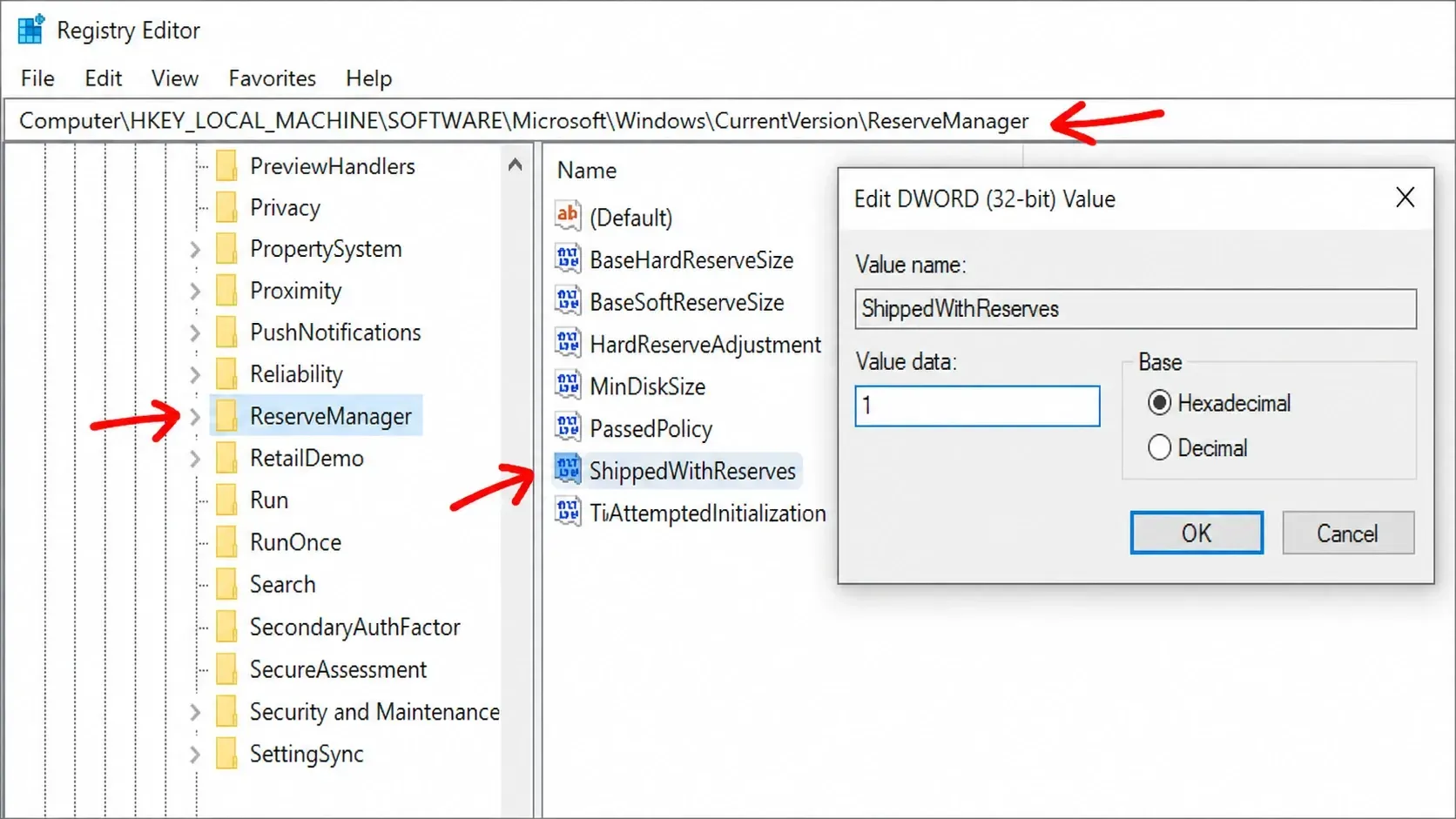Click the PassedPolicy DWORD icon

pos(568,427)
